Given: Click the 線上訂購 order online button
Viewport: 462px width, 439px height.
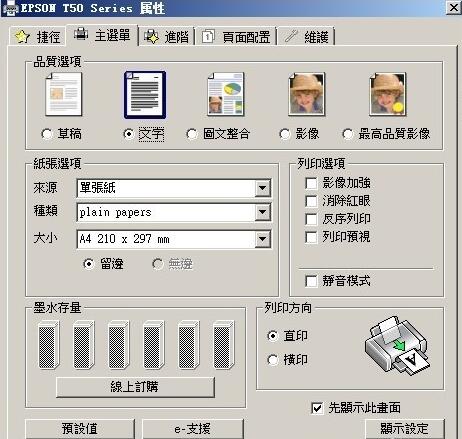Looking at the screenshot, I should click(x=135, y=387).
